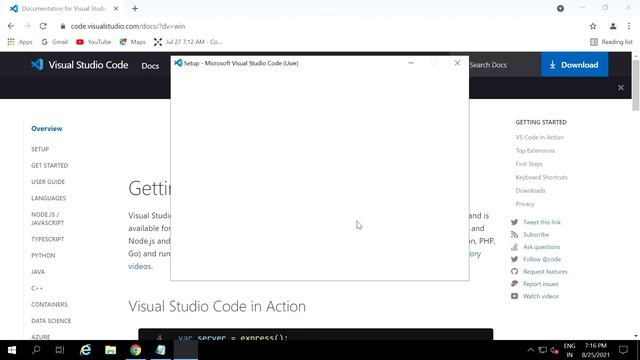Image resolution: width=640 pixels, height=360 pixels.
Task: Open the Reading list
Action: pos(611,42)
